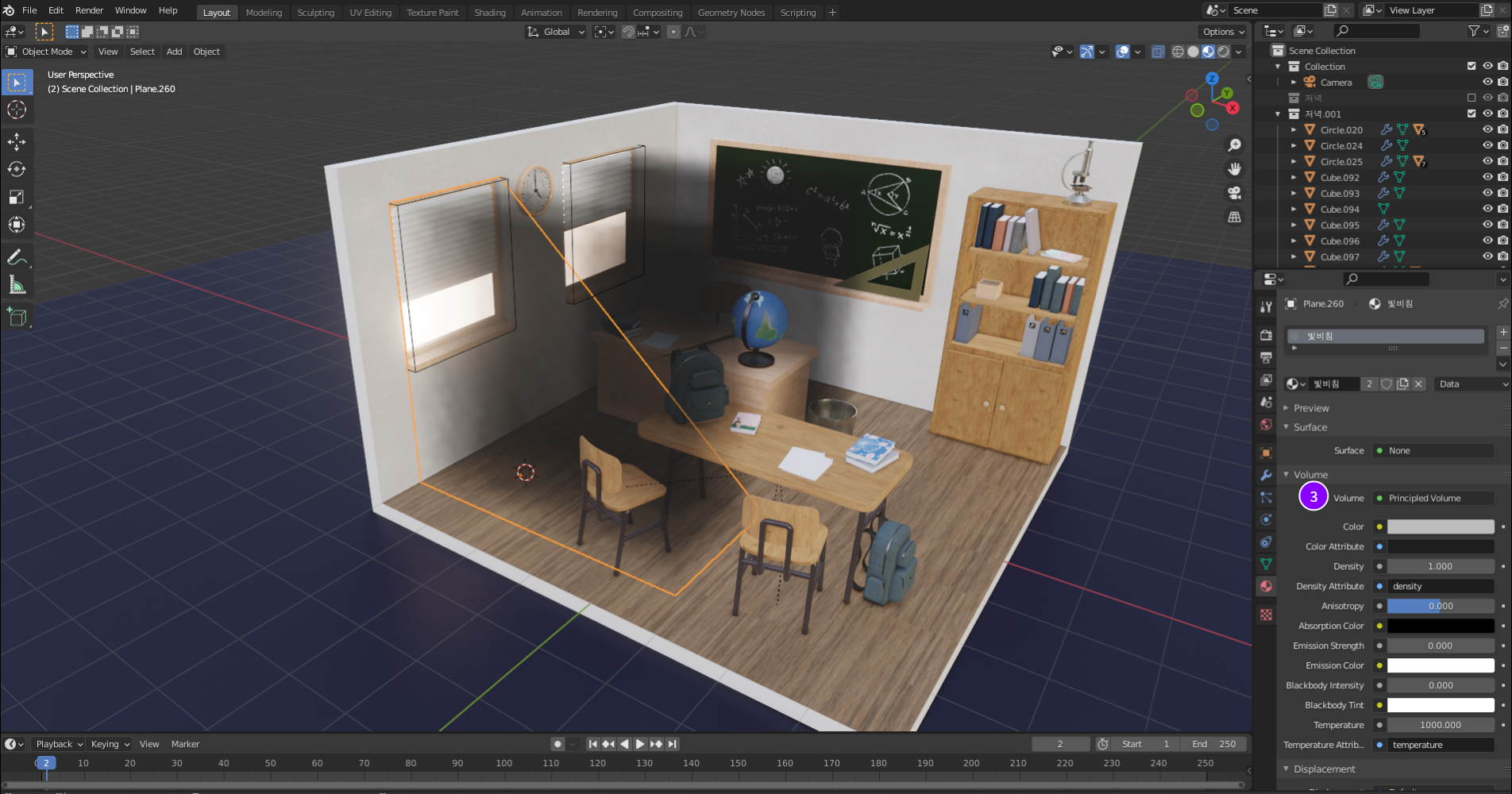Open the Physics properties tab

click(1266, 519)
